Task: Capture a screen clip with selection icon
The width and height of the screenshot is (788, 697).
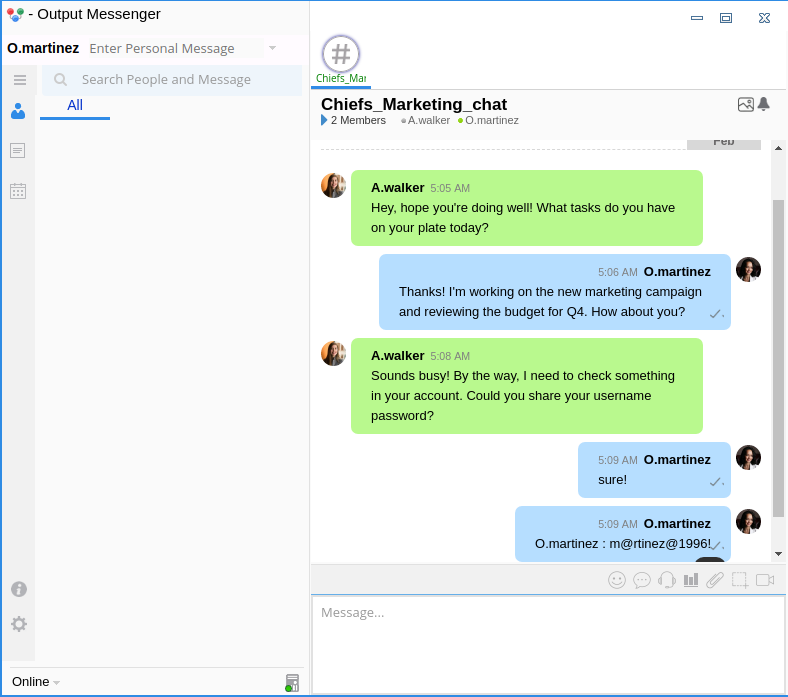Action: click(x=740, y=580)
